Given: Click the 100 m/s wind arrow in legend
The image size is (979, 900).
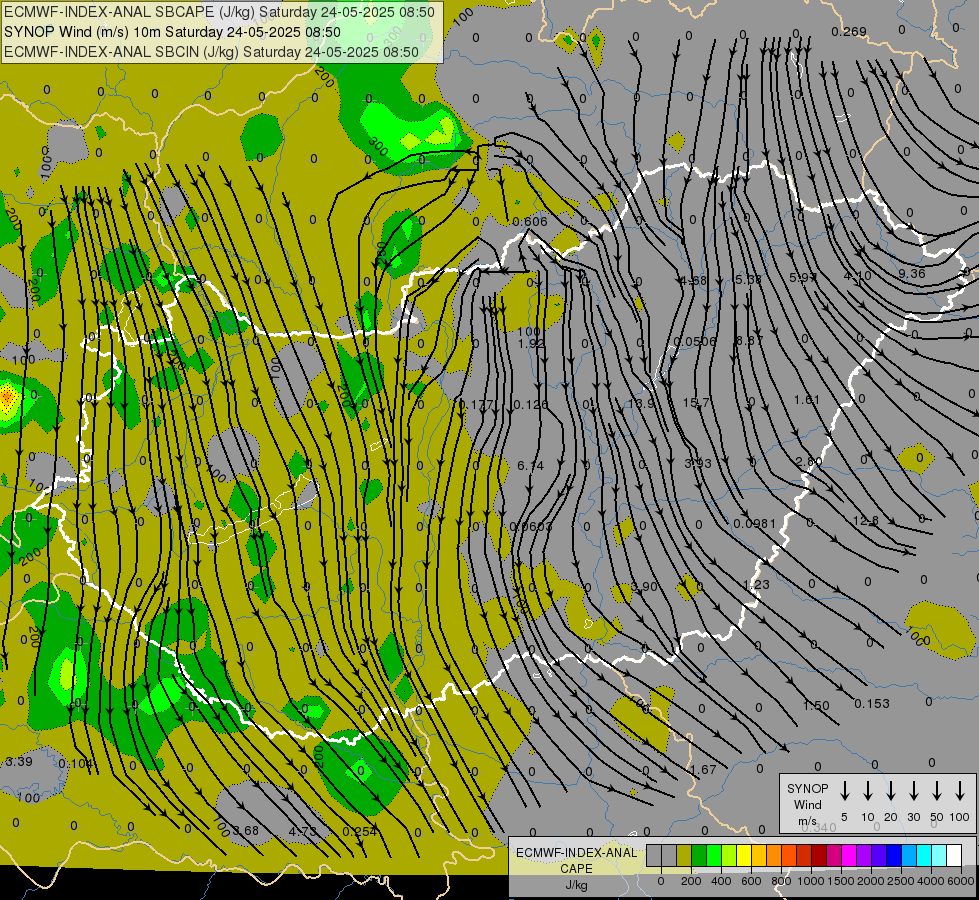Looking at the screenshot, I should pyautogui.click(x=960, y=791).
